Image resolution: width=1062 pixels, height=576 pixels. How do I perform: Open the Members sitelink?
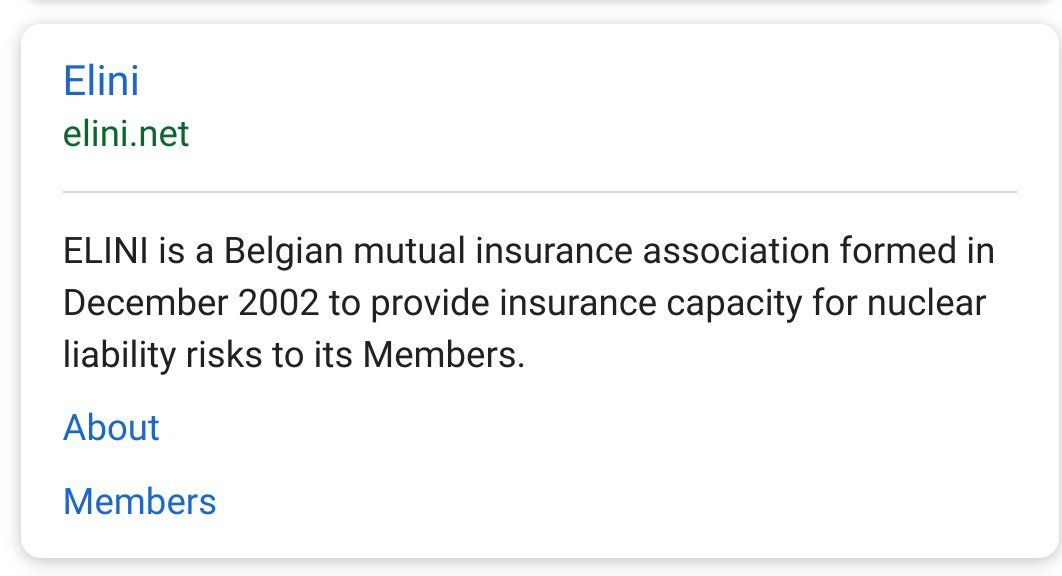pyautogui.click(x=140, y=501)
